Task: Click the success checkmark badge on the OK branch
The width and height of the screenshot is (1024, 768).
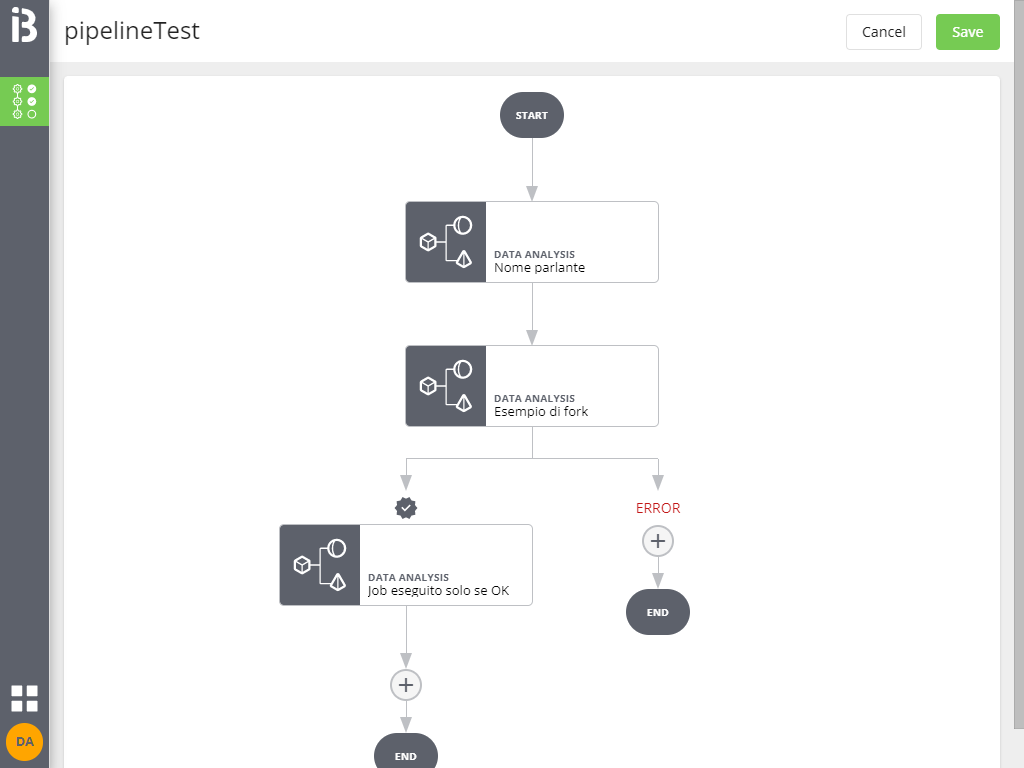Action: coord(405,508)
